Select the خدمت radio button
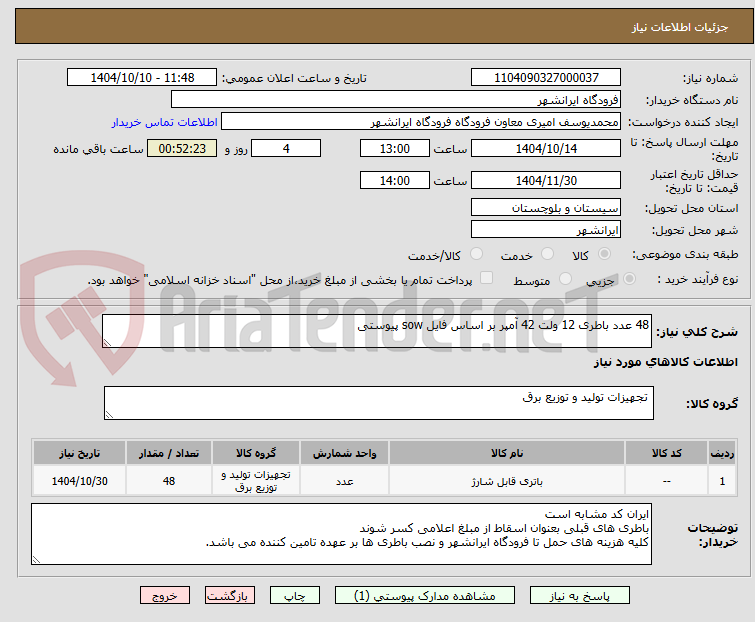The image size is (755, 622). click(547, 254)
